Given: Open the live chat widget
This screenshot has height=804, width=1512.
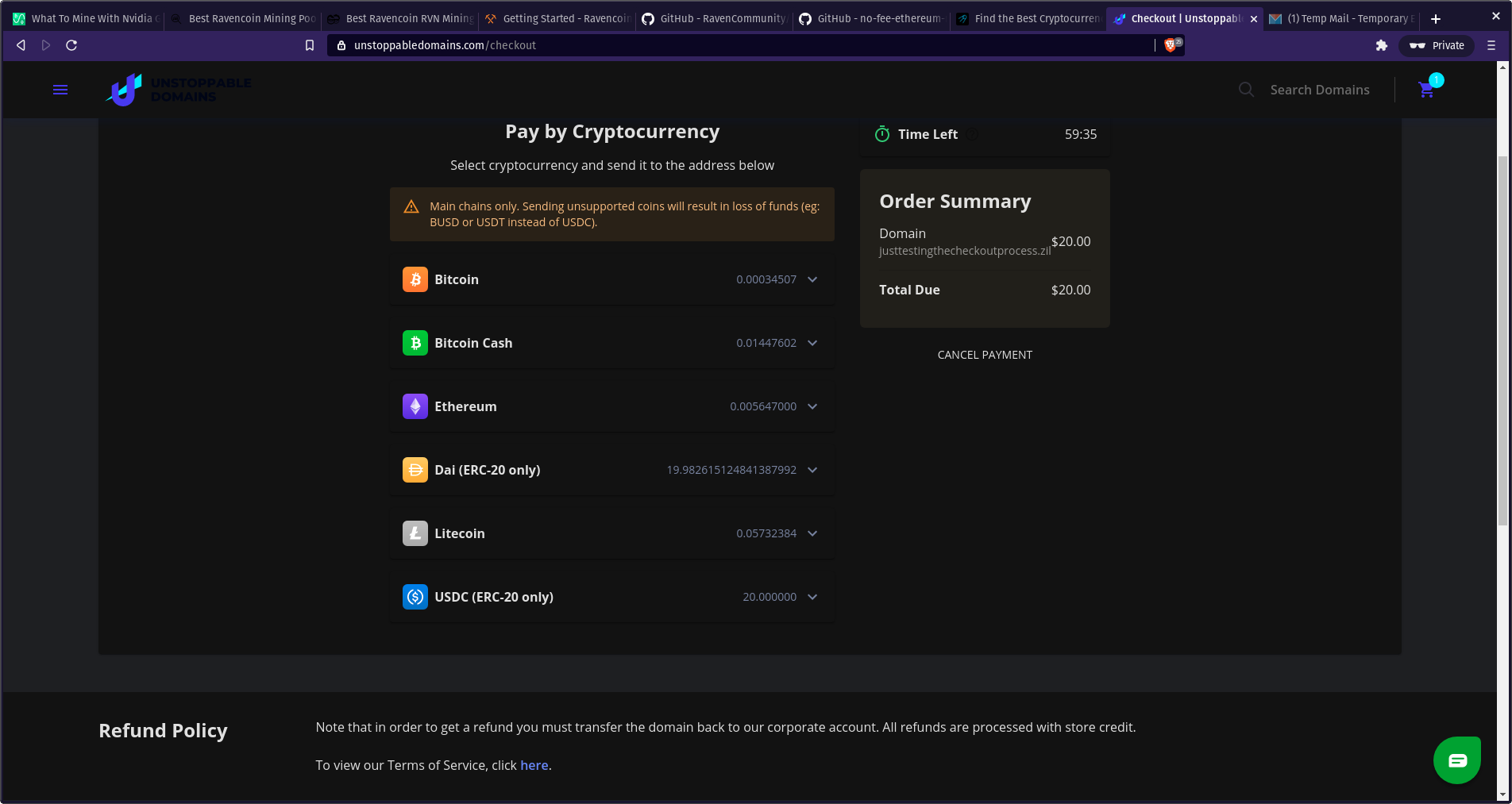Looking at the screenshot, I should tap(1457, 760).
